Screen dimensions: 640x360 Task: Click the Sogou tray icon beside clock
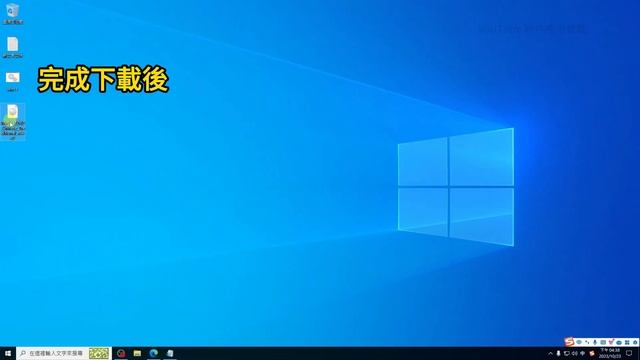(592, 353)
